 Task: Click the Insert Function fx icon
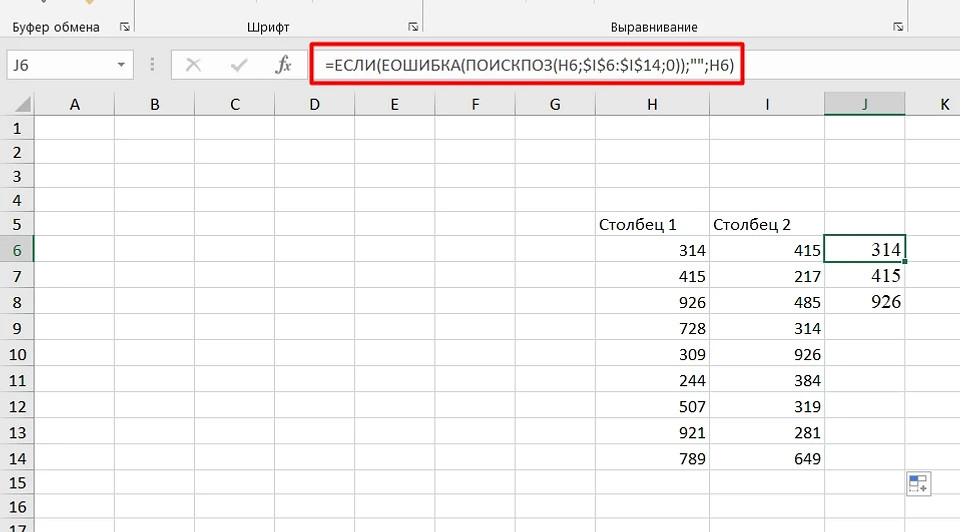(284, 65)
